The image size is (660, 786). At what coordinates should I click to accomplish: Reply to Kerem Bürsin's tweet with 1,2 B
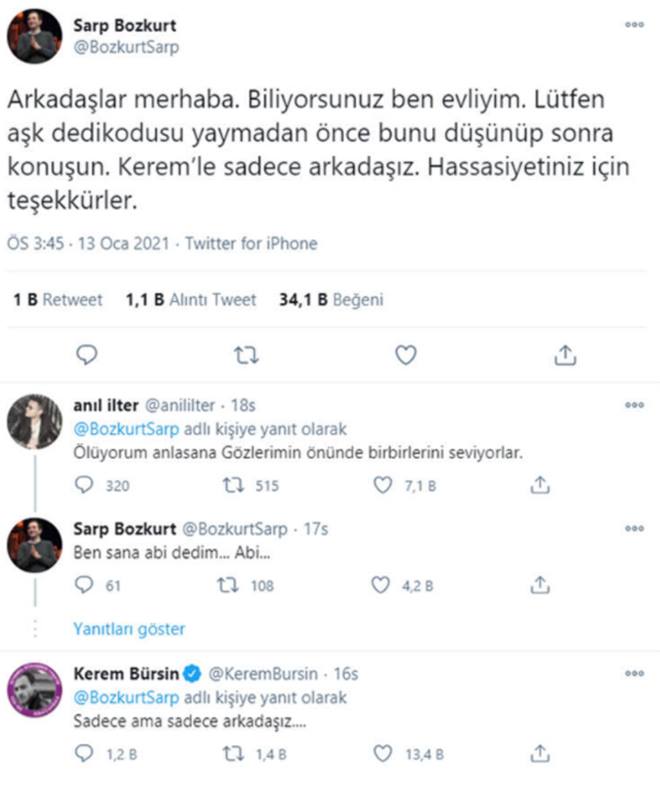(x=84, y=753)
